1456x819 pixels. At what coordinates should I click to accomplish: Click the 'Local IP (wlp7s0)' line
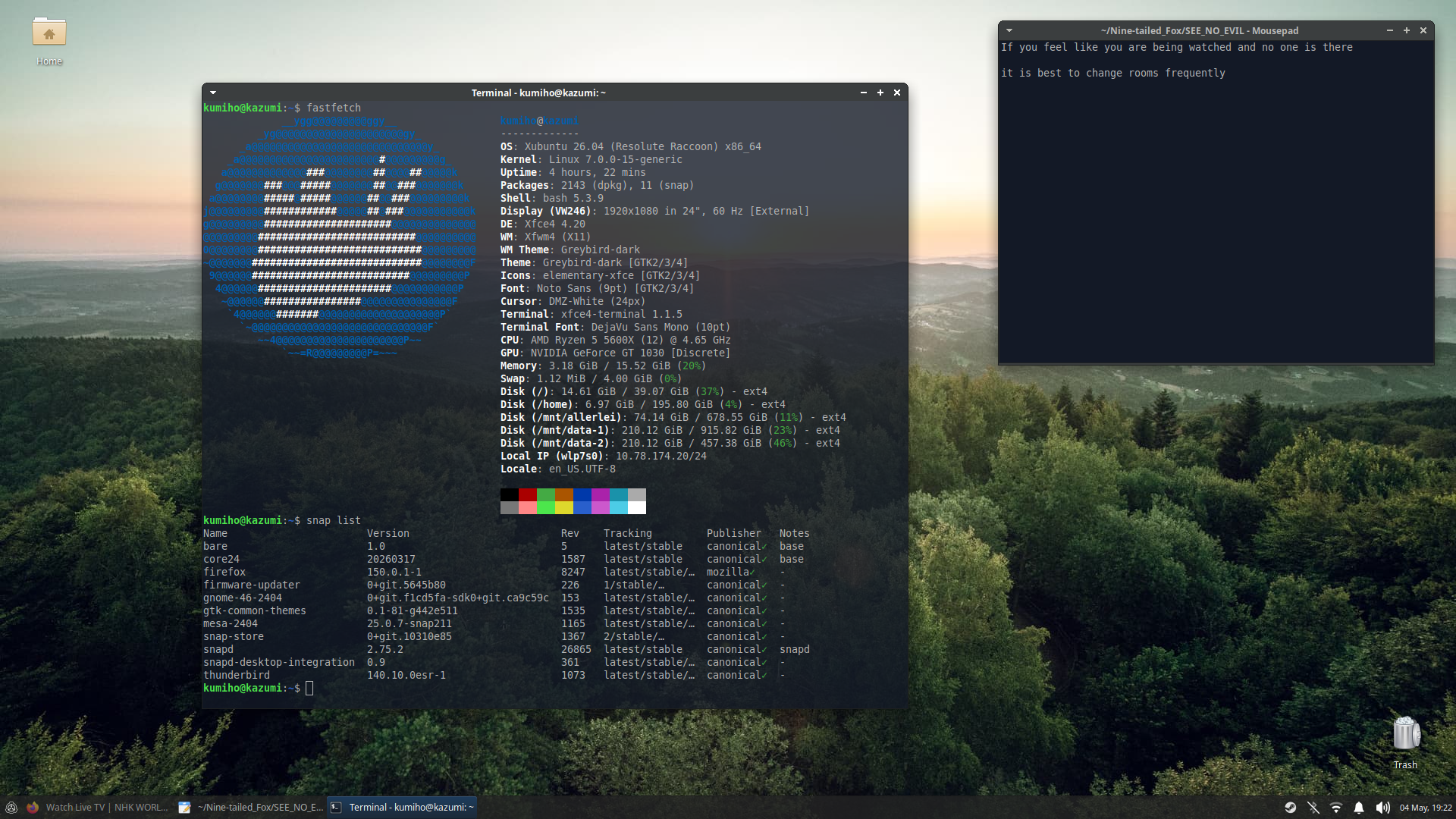(x=604, y=456)
